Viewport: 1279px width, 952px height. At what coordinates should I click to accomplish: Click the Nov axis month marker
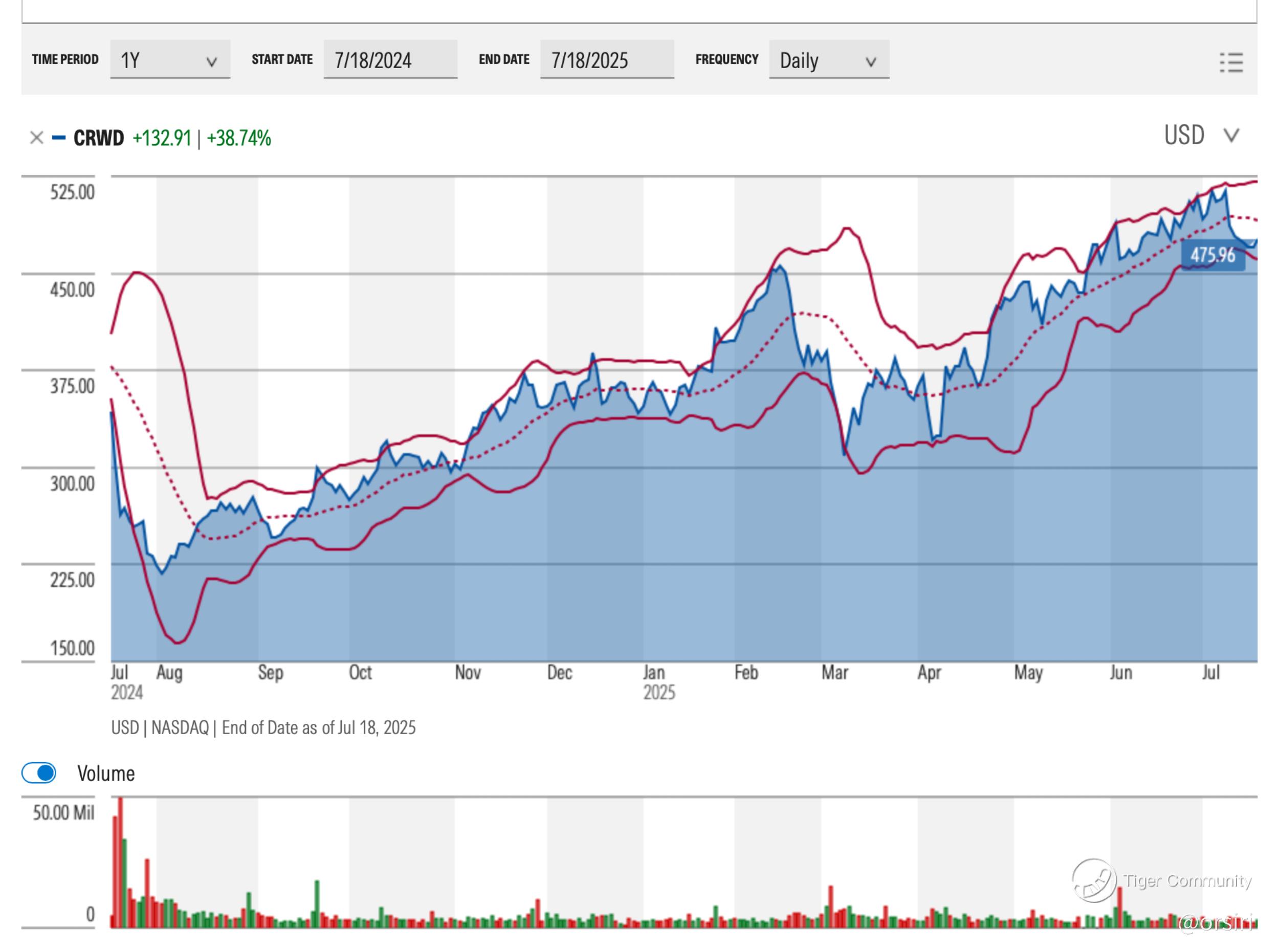click(467, 673)
